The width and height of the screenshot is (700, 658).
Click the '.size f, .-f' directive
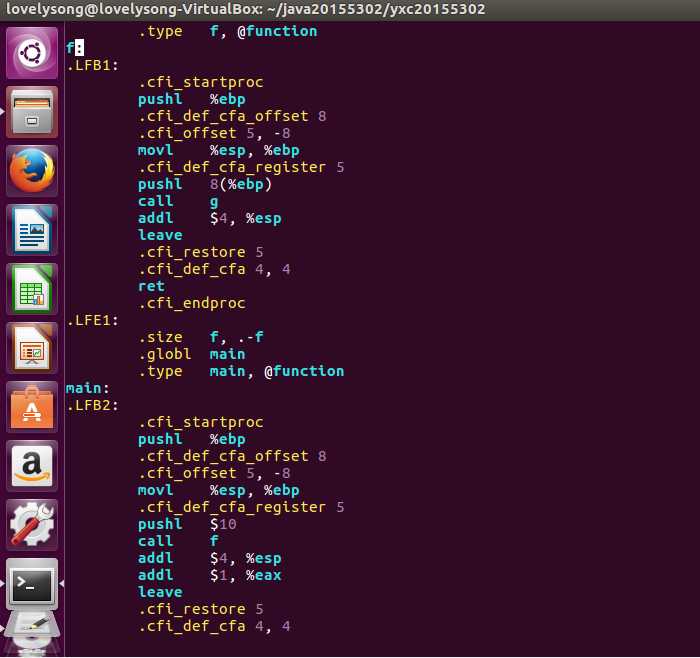200,337
